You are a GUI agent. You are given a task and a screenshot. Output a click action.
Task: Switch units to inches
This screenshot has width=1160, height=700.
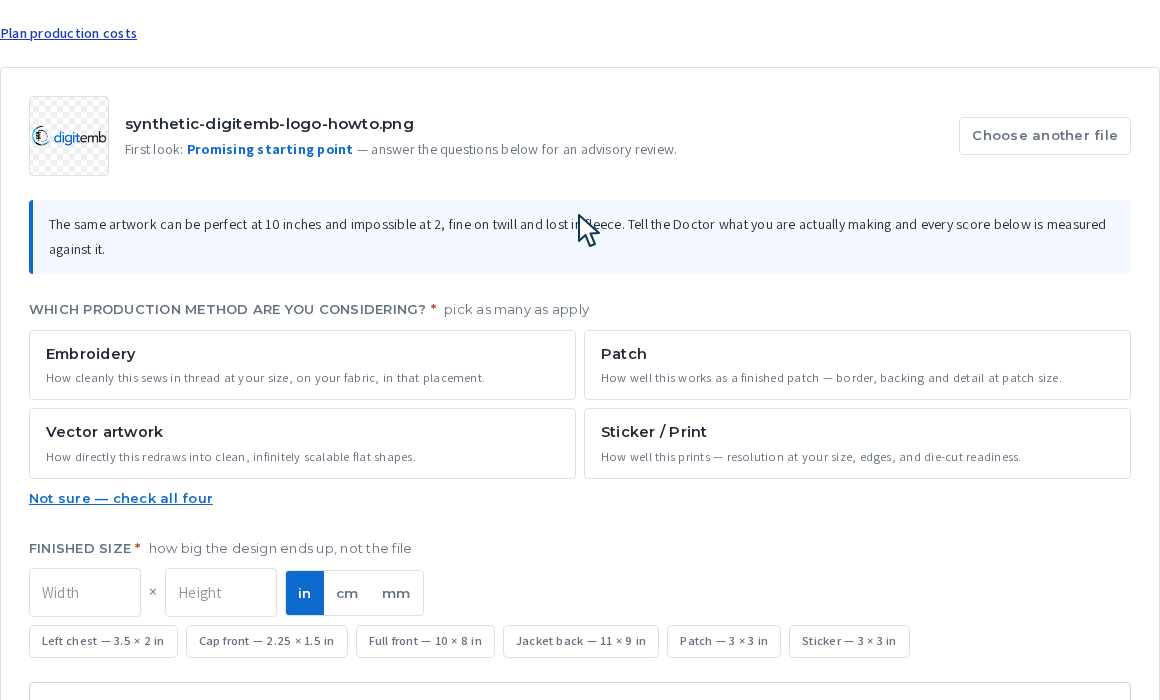[305, 593]
